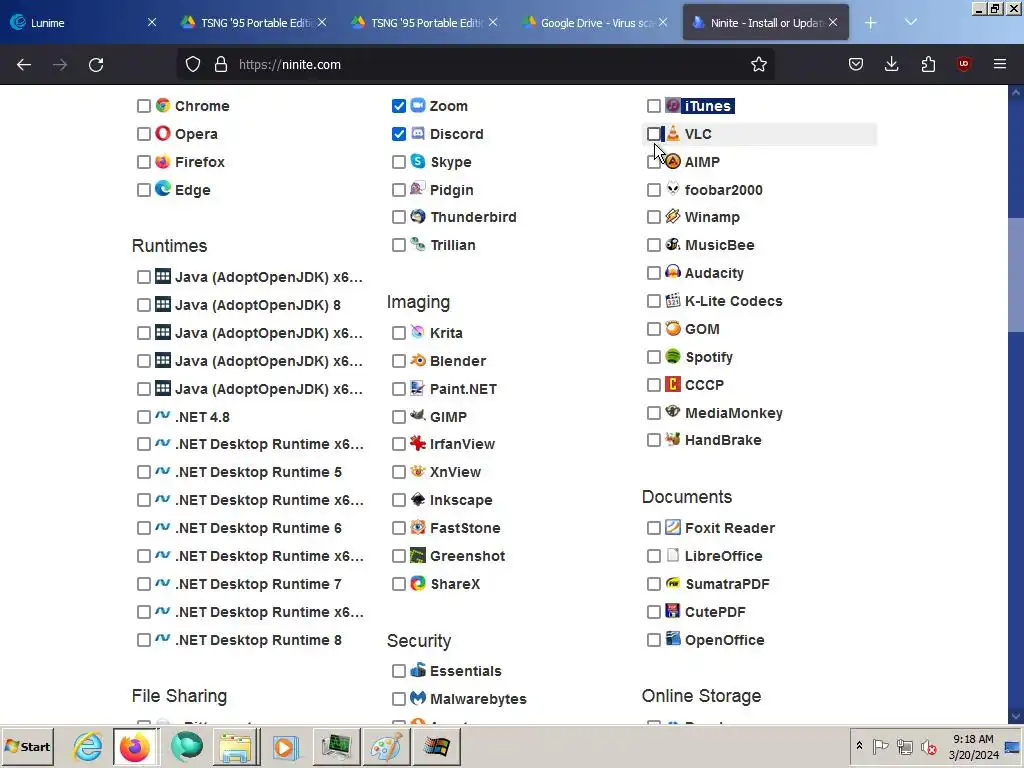Open Firefox application hamburger menu

point(999,64)
